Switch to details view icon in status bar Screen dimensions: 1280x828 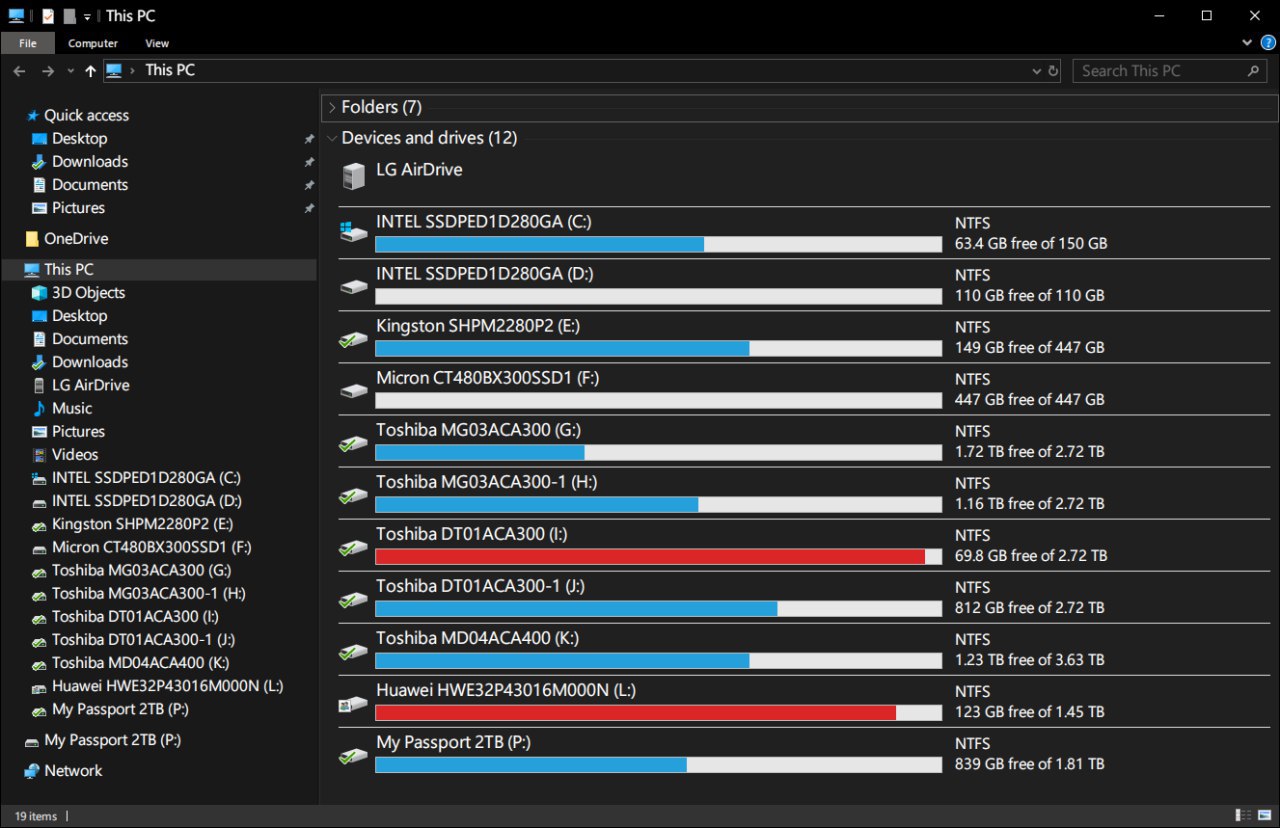[x=1243, y=816]
